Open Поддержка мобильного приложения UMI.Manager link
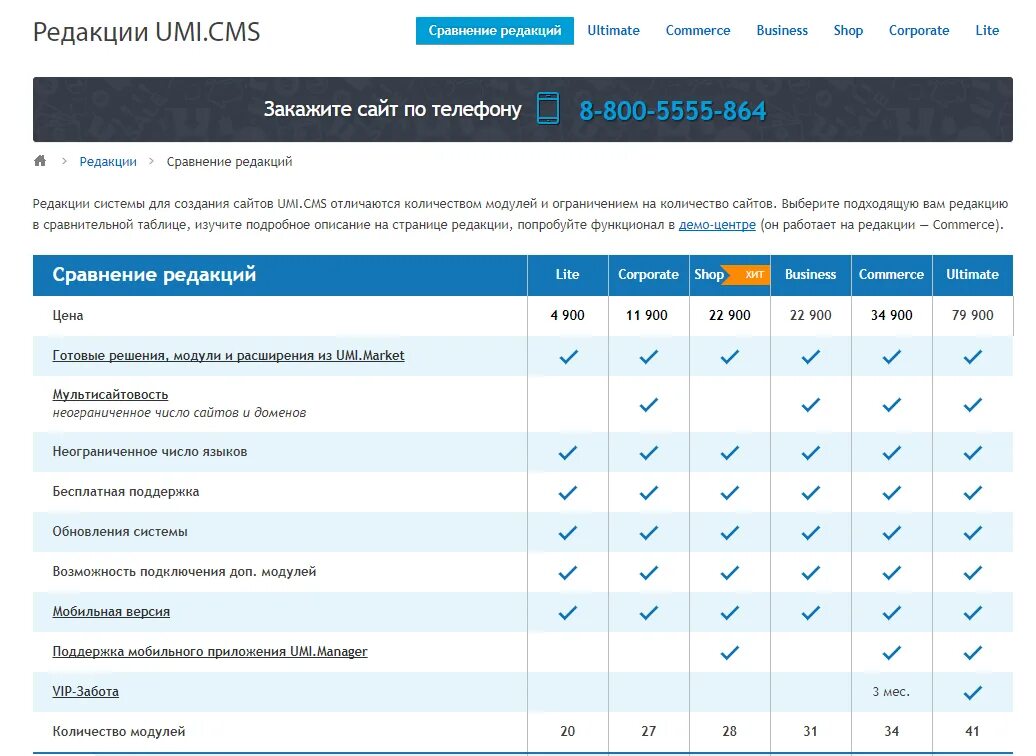Image resolution: width=1036 pixels, height=756 pixels. (x=210, y=652)
